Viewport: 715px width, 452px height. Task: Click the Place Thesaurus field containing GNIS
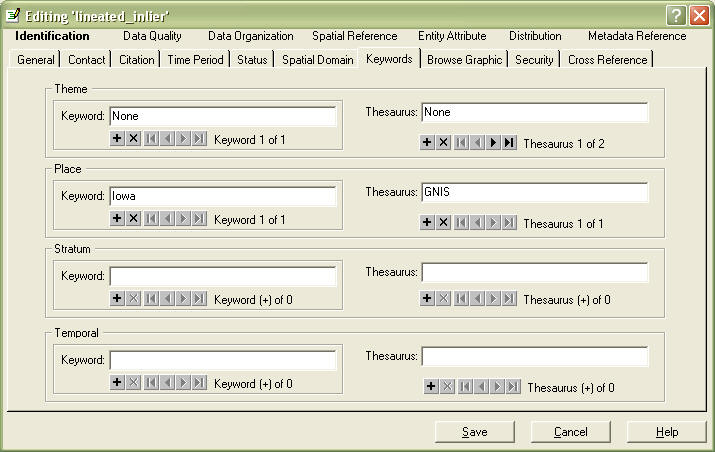[534, 192]
